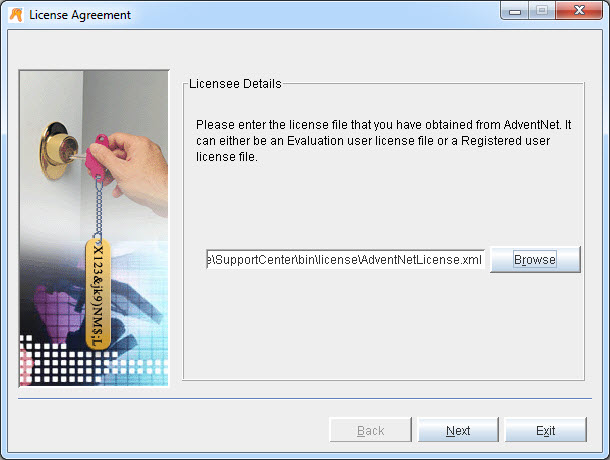The width and height of the screenshot is (610, 460).
Task: Select the pink key in the hand
Action: tap(96, 156)
